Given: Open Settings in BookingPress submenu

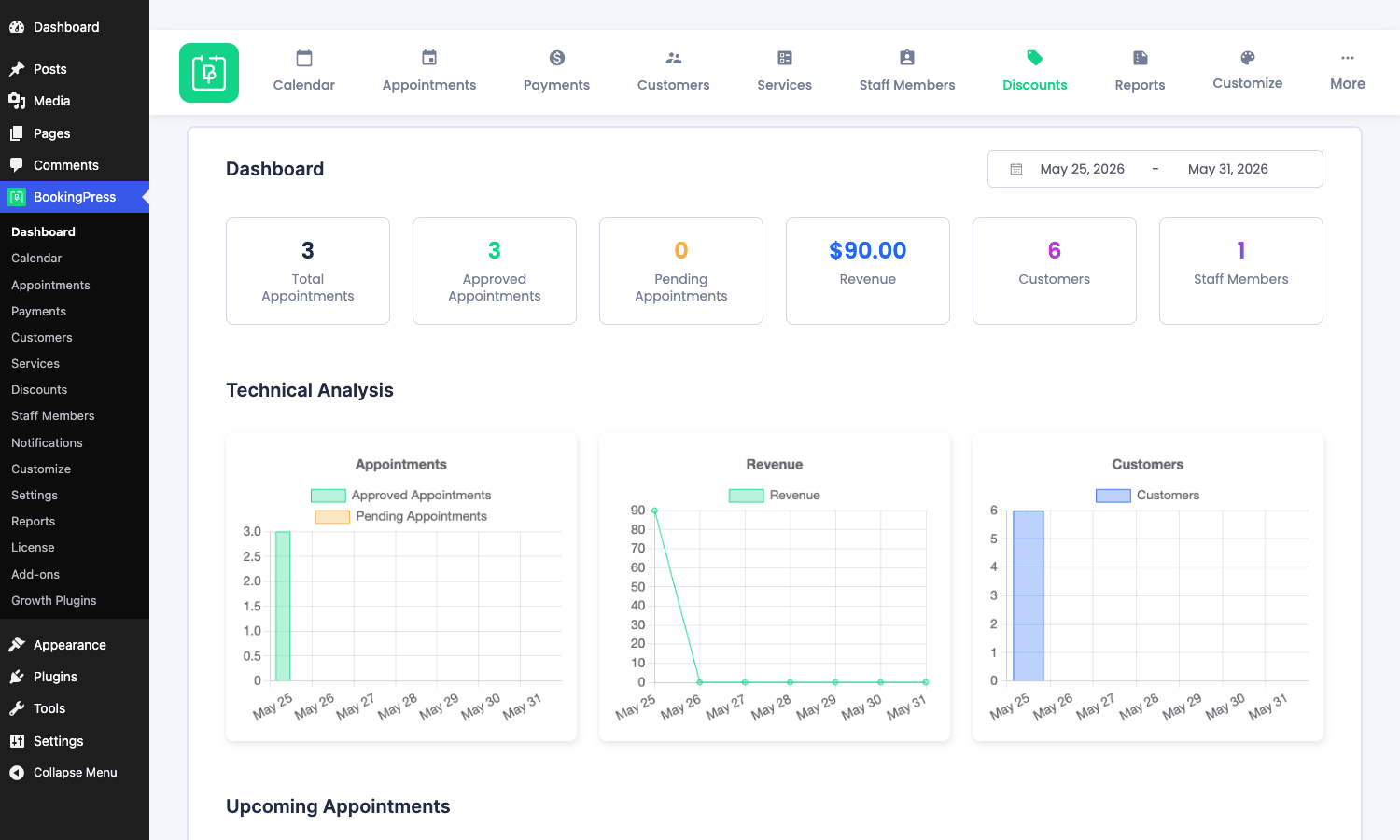Looking at the screenshot, I should pos(35,495).
